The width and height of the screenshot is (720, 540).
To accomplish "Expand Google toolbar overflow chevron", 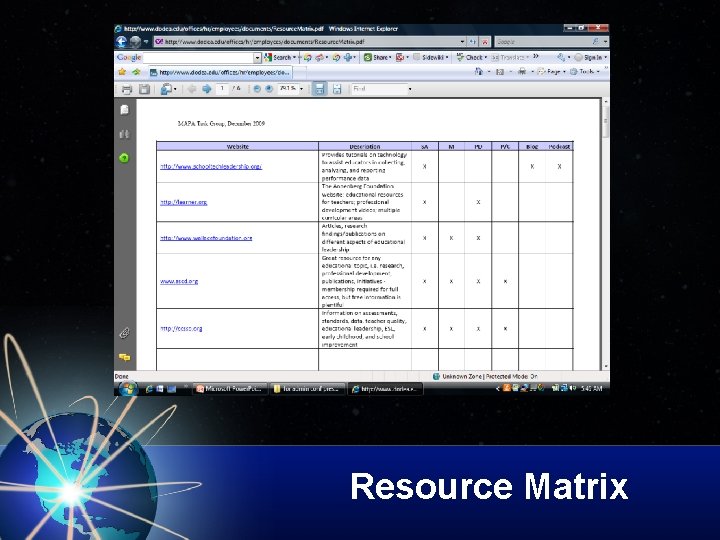I will tap(535, 57).
